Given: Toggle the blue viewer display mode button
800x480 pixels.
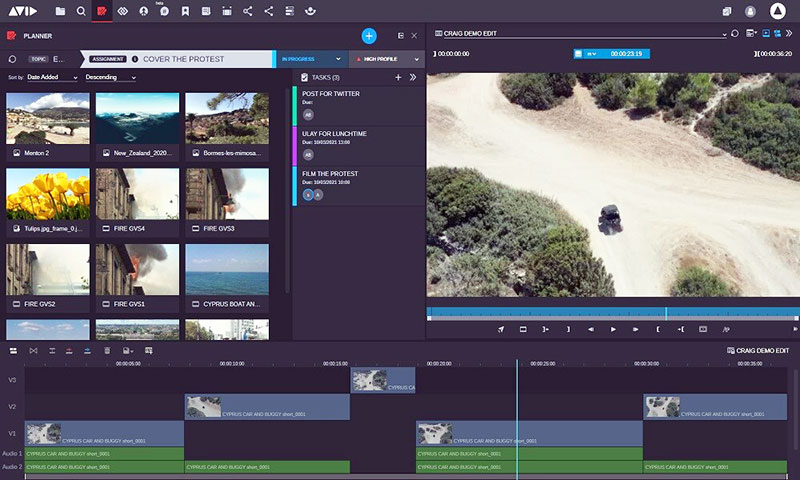Looking at the screenshot, I should click(765, 33).
